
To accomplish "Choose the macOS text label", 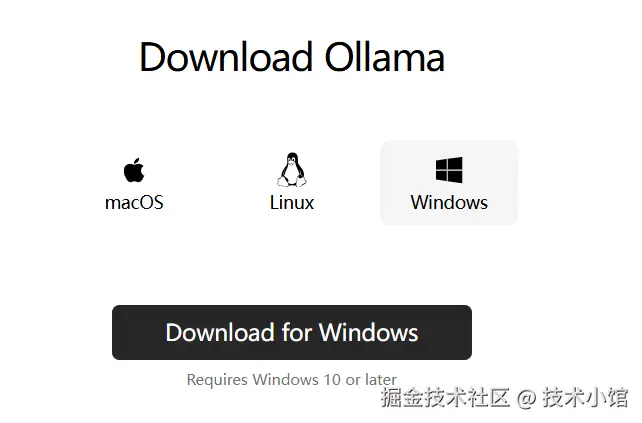I will pyautogui.click(x=134, y=203).
